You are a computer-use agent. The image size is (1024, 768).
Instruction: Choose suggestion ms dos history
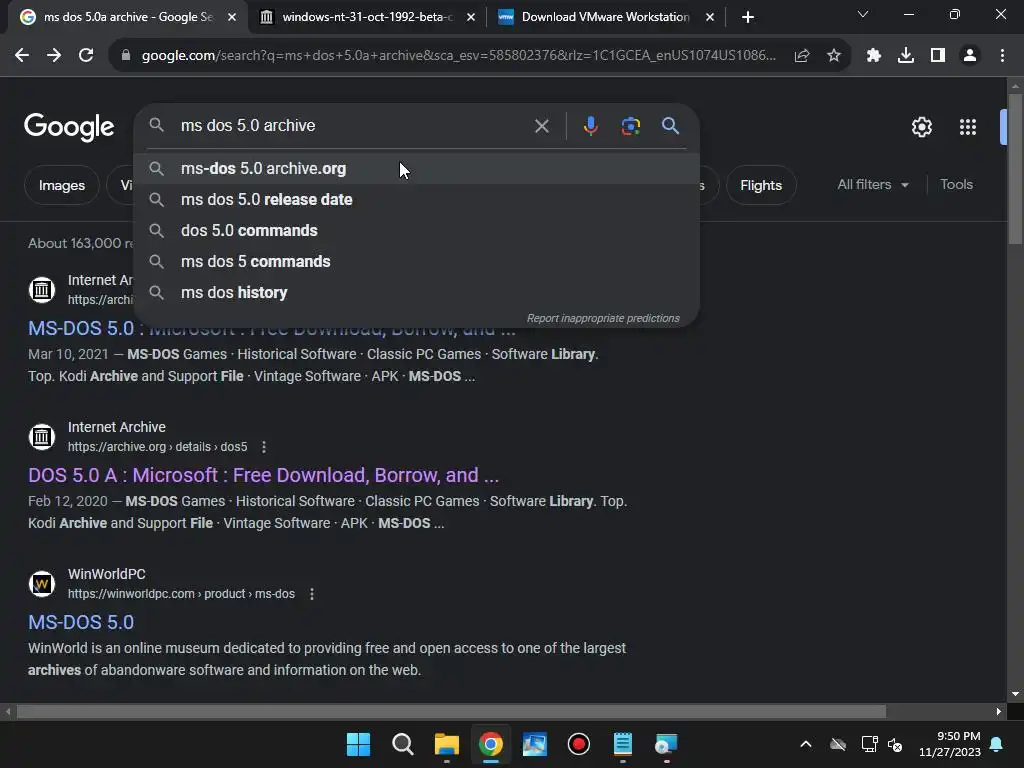[x=416, y=293]
